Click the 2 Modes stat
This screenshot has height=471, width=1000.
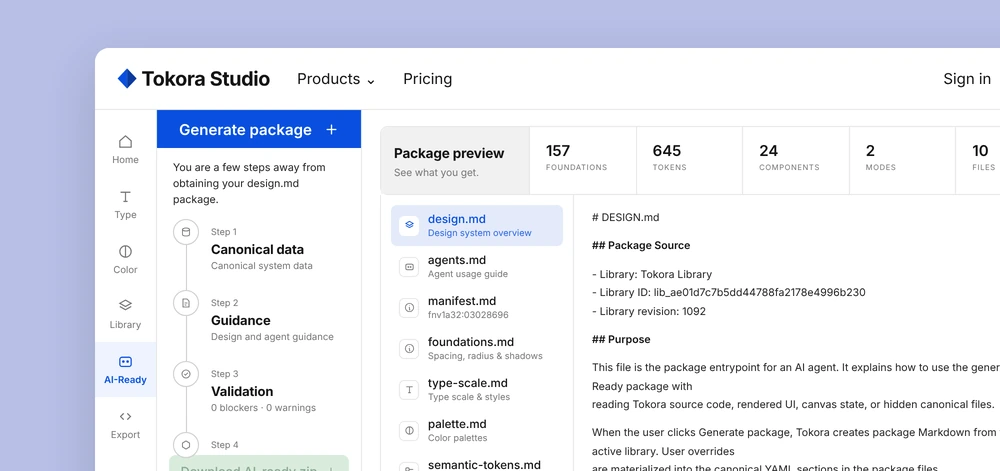pyautogui.click(x=902, y=161)
